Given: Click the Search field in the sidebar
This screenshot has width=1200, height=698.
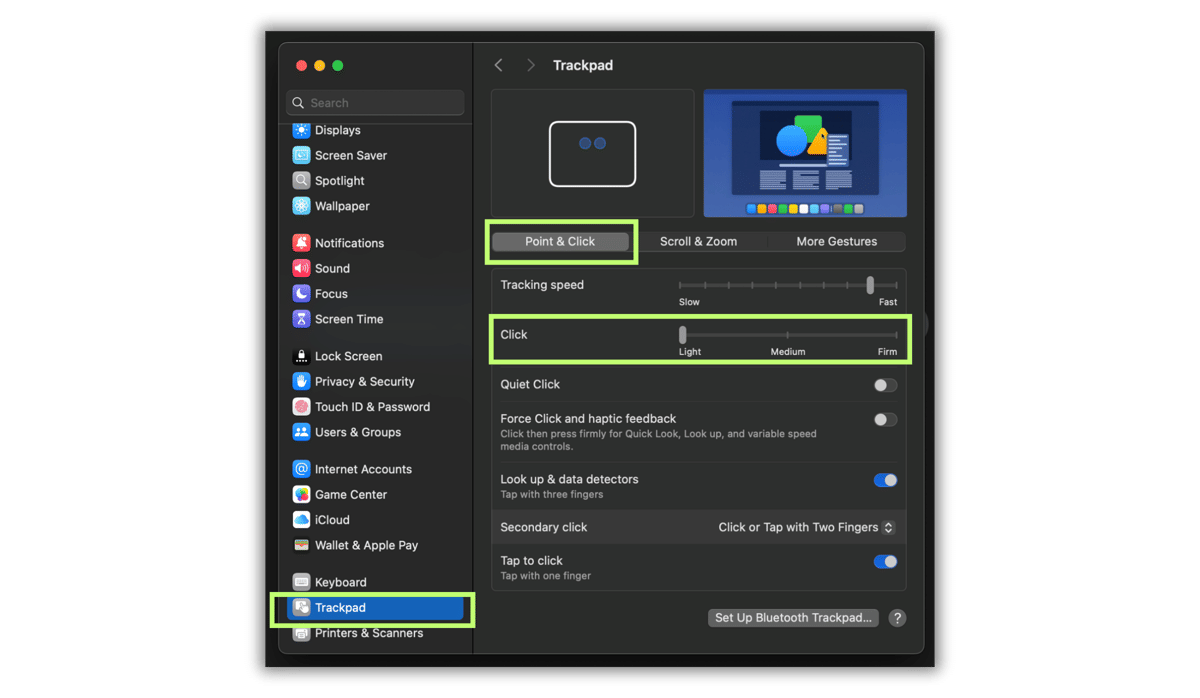Looking at the screenshot, I should point(374,102).
